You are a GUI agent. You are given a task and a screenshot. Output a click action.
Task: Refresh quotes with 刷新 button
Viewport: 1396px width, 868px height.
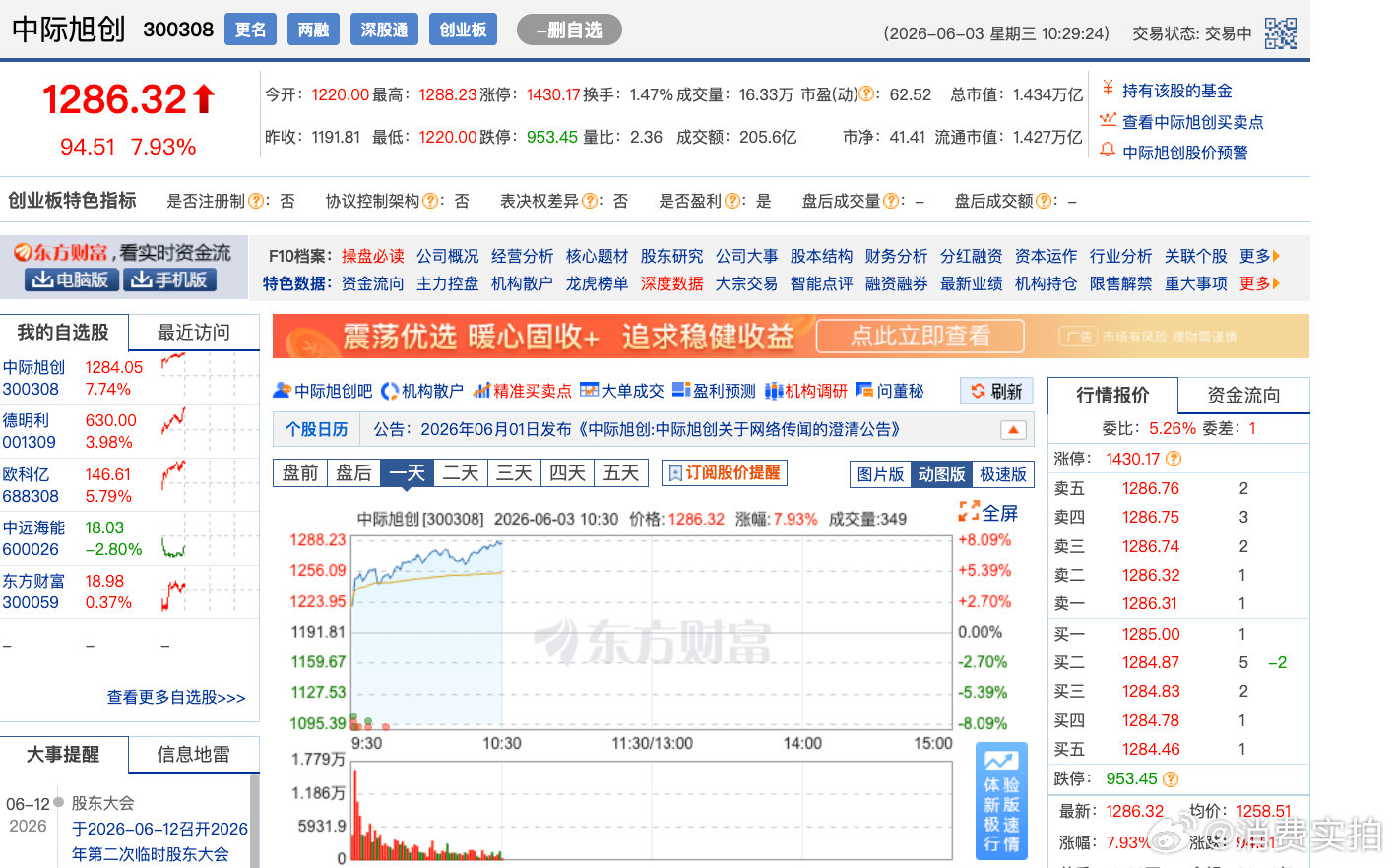[996, 391]
